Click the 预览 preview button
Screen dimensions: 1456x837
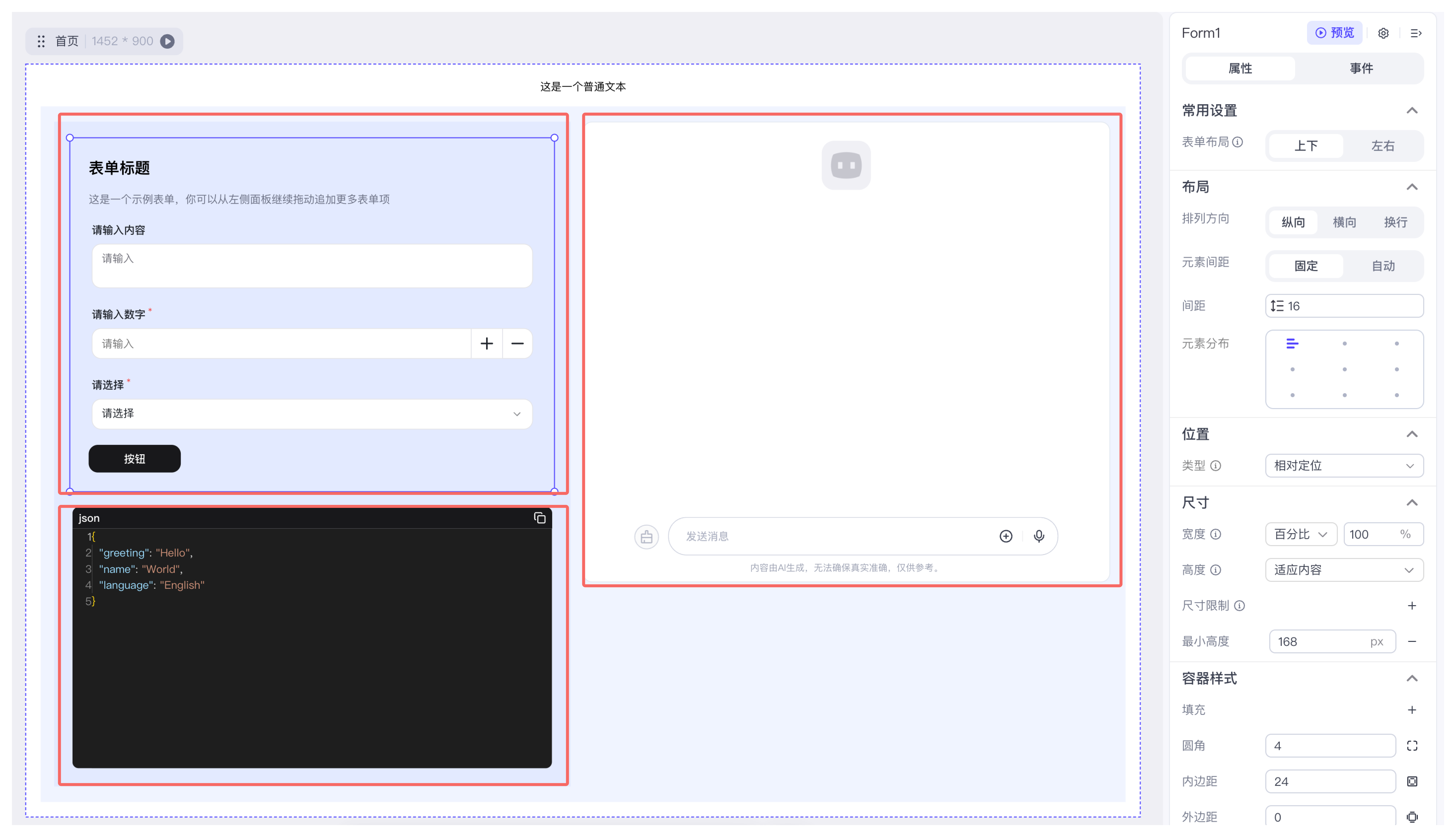click(x=1334, y=33)
